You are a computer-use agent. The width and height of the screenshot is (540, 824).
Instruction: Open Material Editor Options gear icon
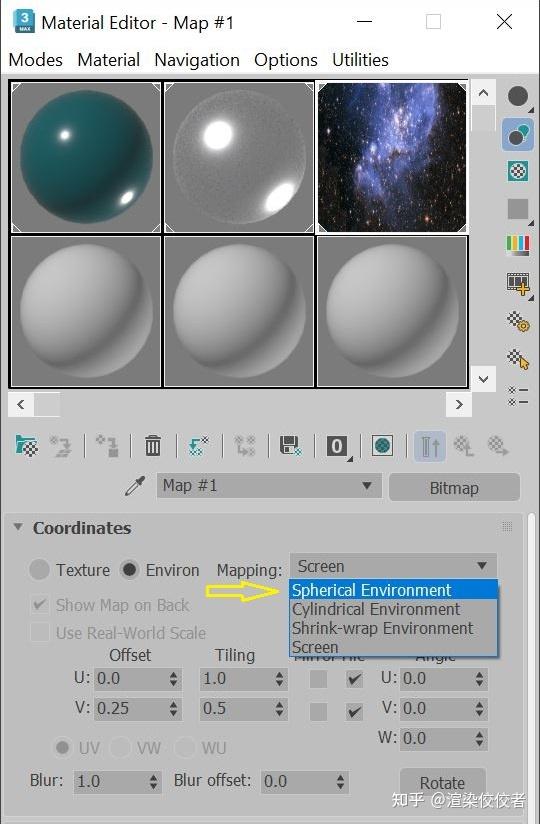pos(518,321)
